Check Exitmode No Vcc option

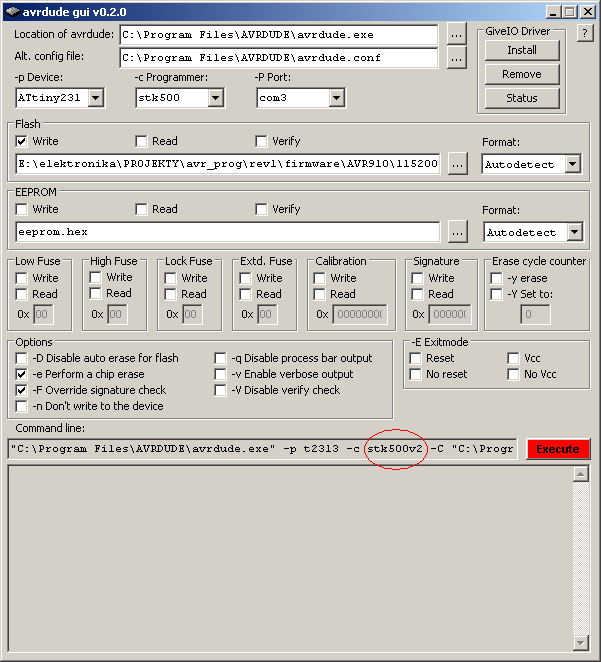pyautogui.click(x=513, y=374)
